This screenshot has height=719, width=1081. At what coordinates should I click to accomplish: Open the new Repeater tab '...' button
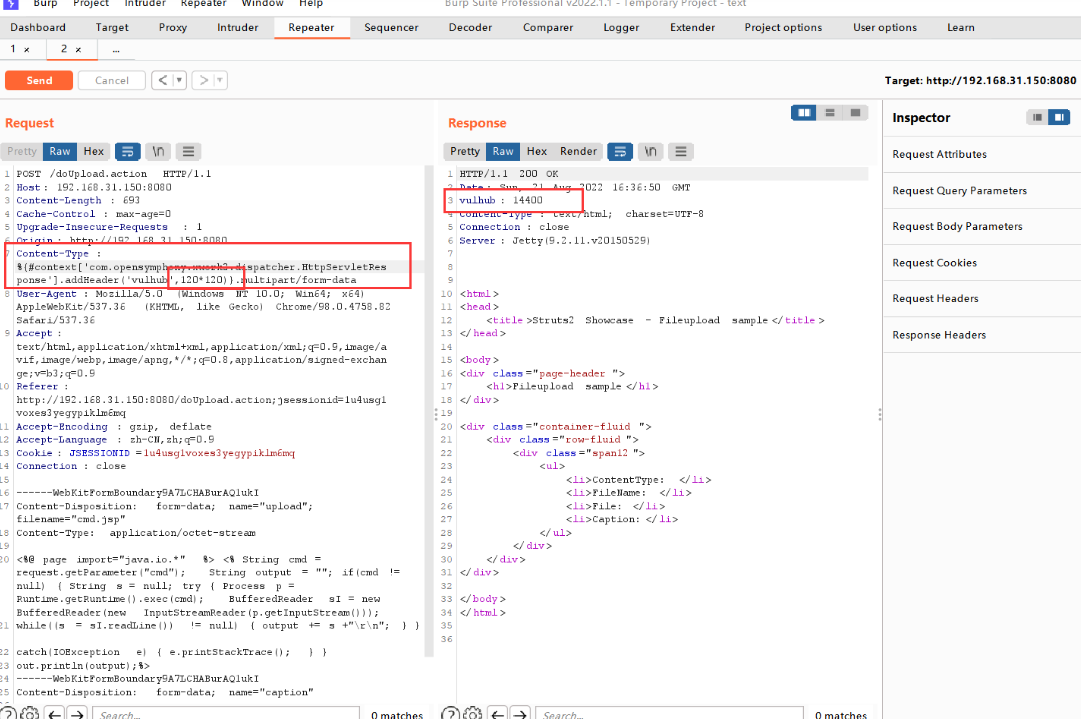(116, 50)
